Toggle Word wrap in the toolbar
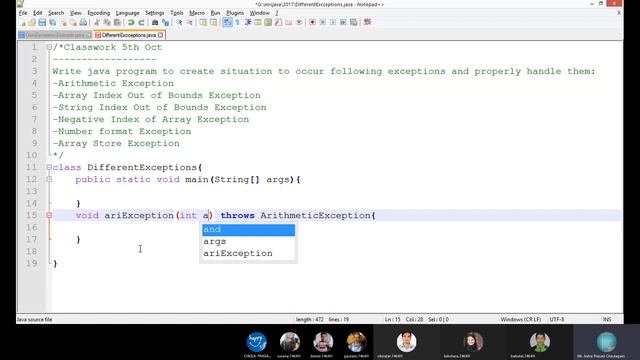Viewport: 640px width, 360px height. (227, 22)
